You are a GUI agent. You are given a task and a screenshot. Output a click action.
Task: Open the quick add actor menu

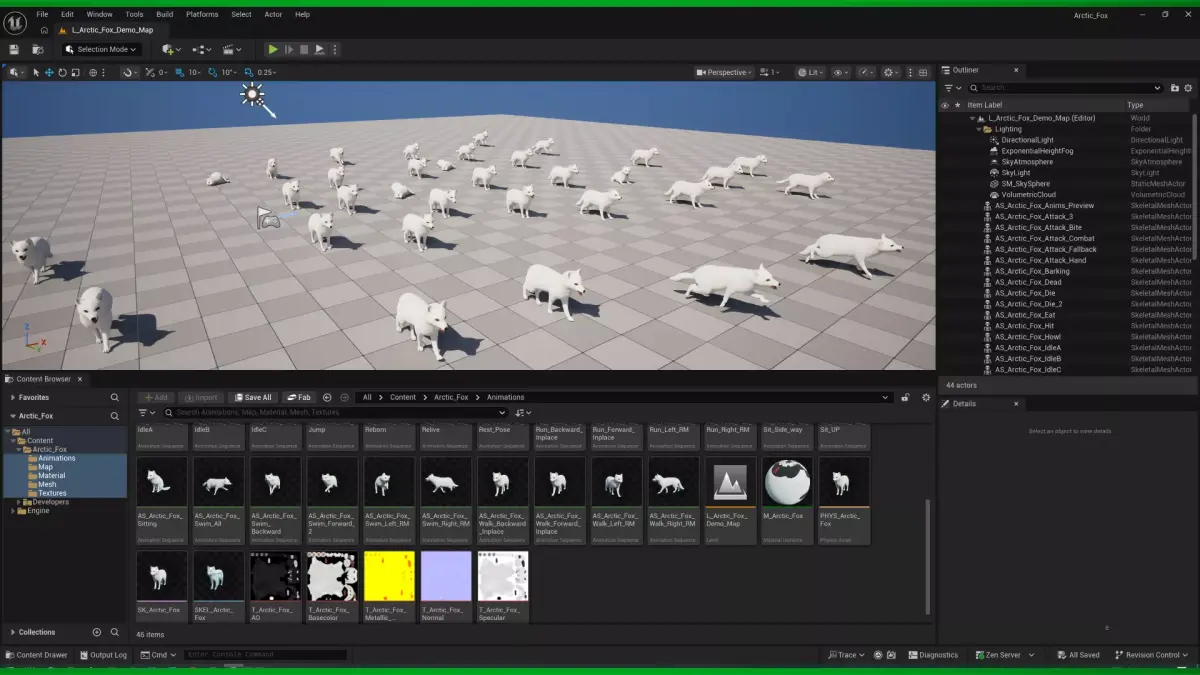pos(171,49)
